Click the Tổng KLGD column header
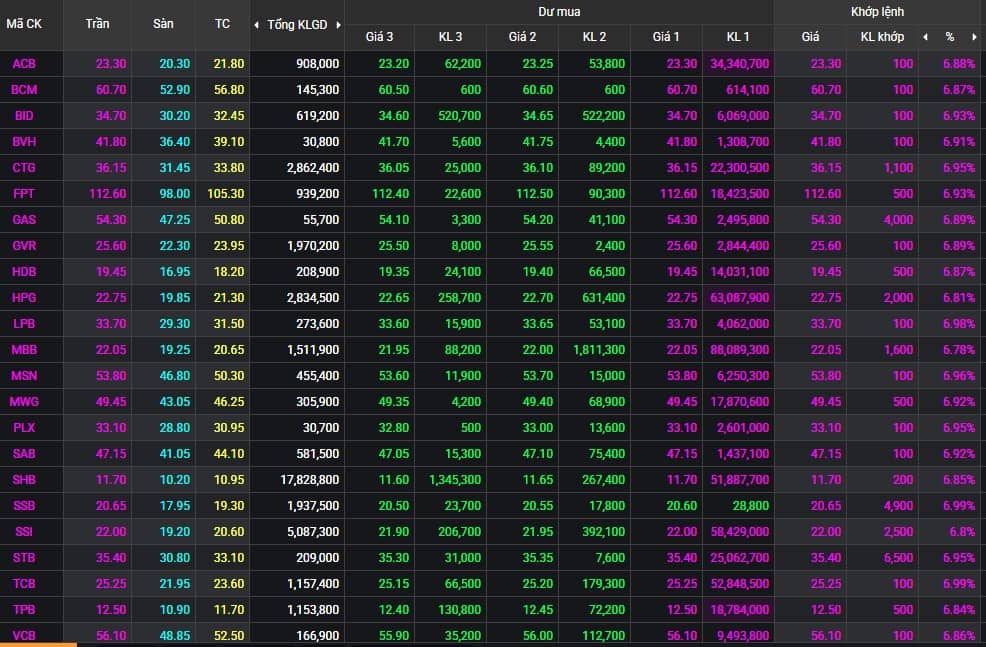This screenshot has width=986, height=647. pyautogui.click(x=297, y=25)
